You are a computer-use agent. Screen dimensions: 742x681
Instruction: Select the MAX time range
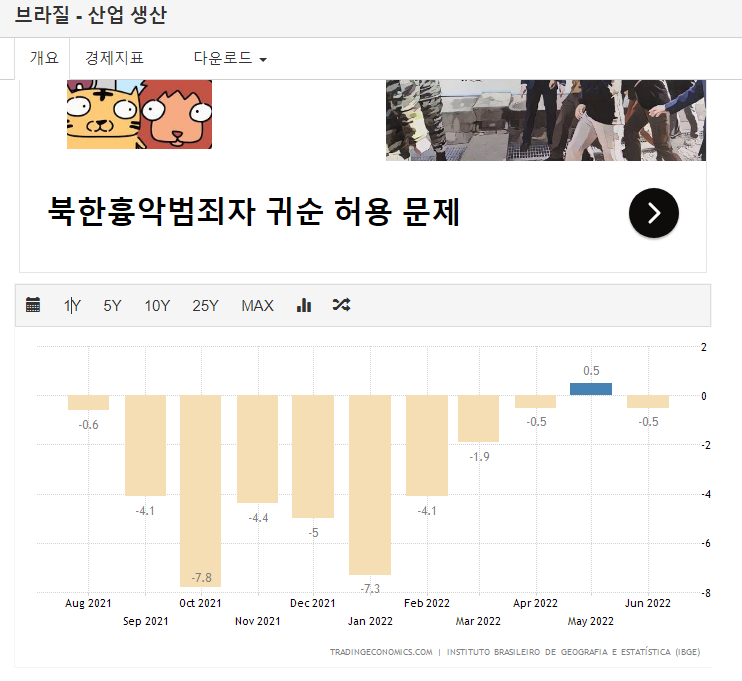257,306
